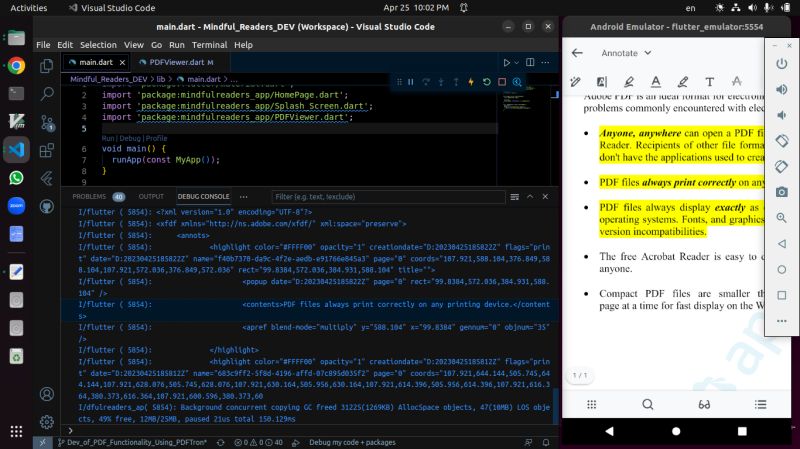Select the smart pen annotation tool
800x449 pixels.
pyautogui.click(x=576, y=82)
